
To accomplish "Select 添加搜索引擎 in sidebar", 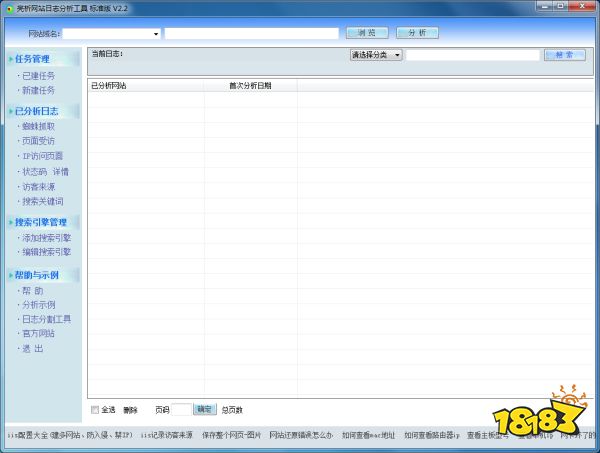I will (x=46, y=238).
